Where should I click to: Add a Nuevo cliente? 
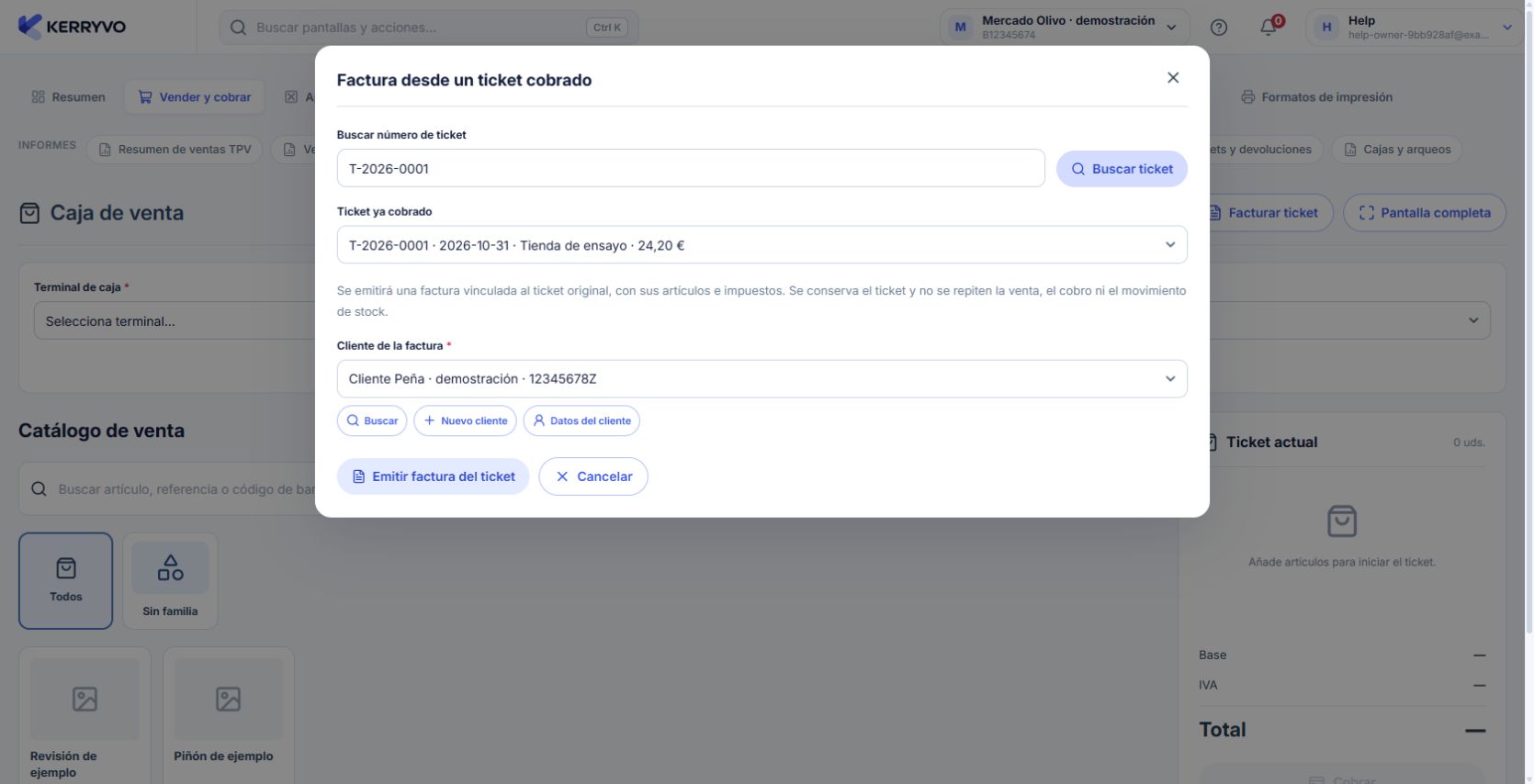(x=465, y=420)
